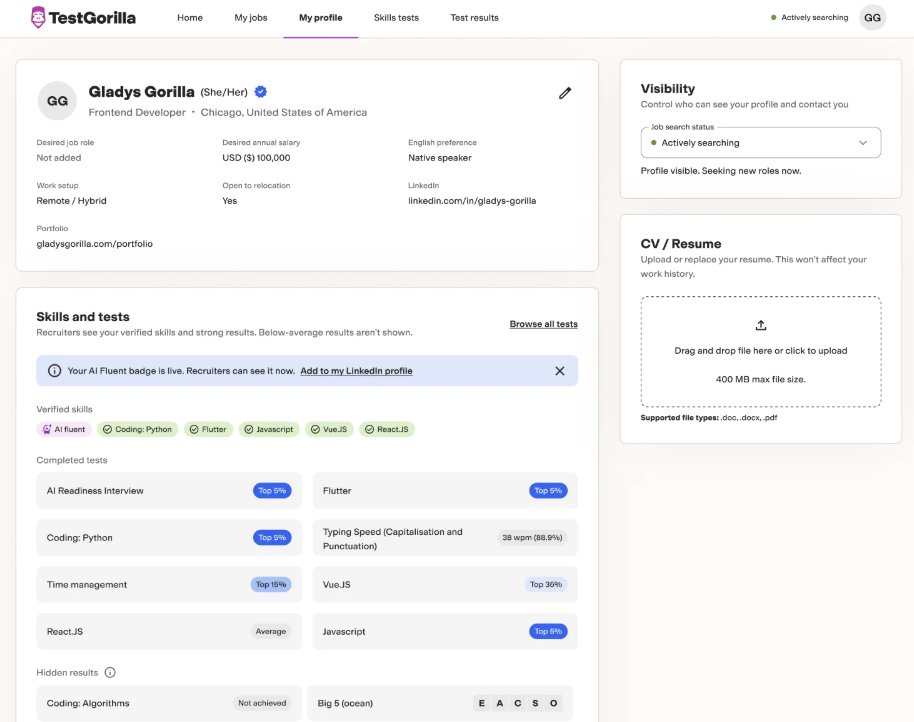Open the Test results tab

click(x=474, y=18)
